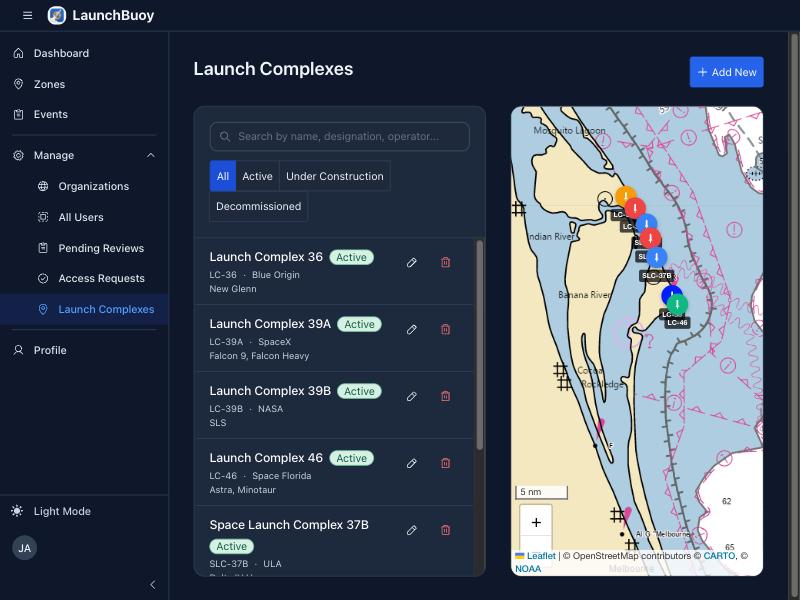Select the Launch Complex 39A title
The width and height of the screenshot is (800, 600).
click(x=270, y=324)
